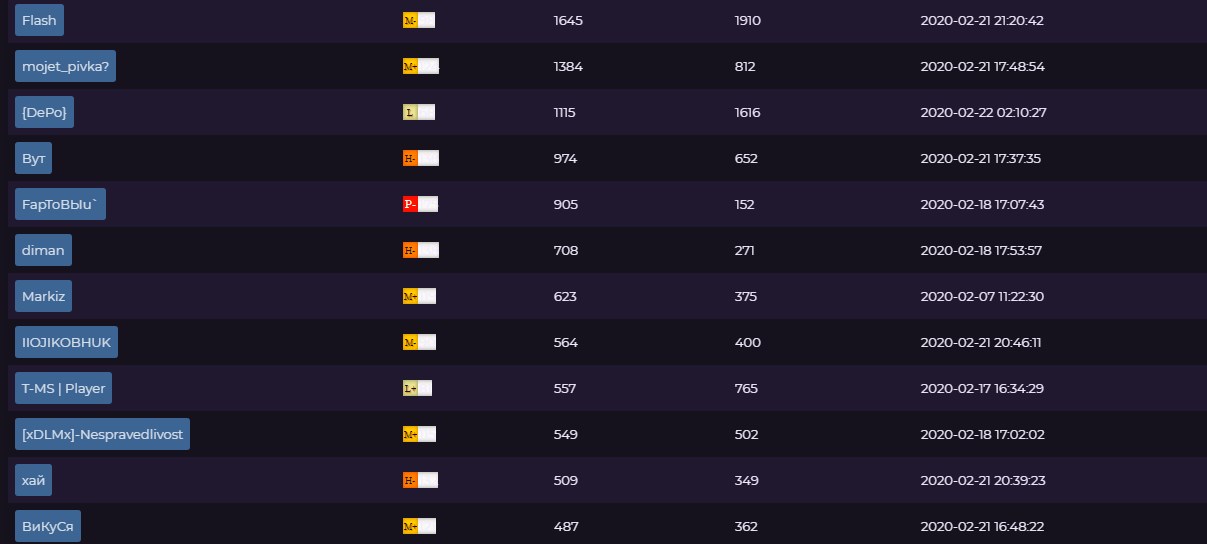Screen dimensions: 1207x544
Task: Click the H- rank badge for хай
Action: pos(421,481)
